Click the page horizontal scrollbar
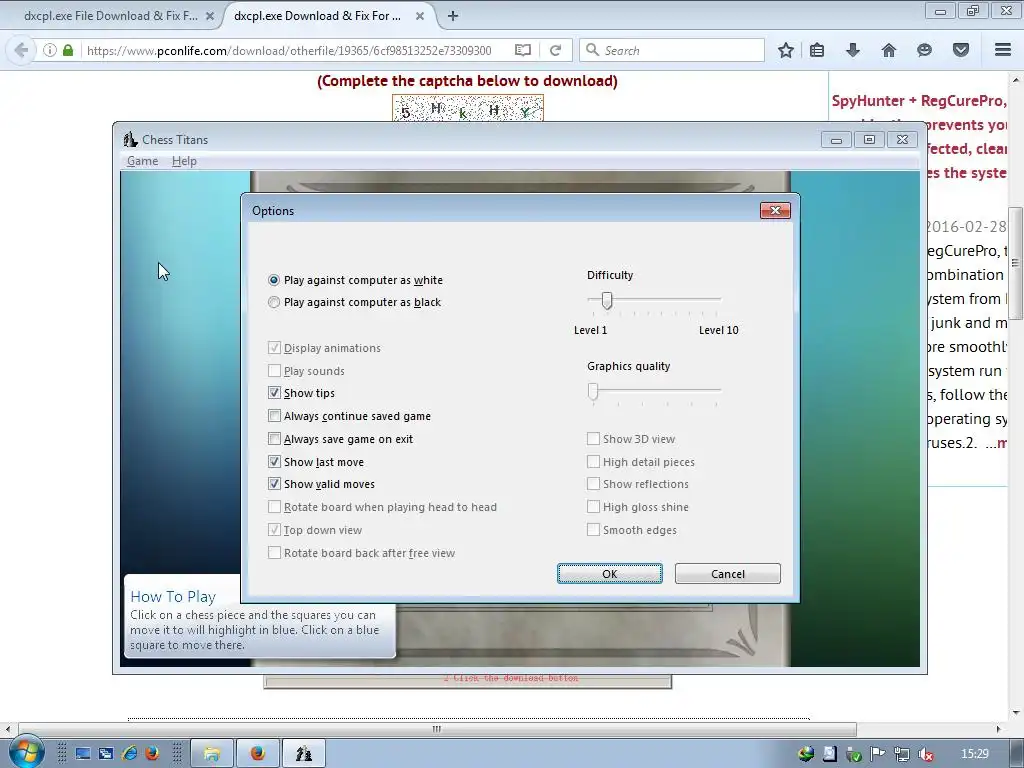The height and width of the screenshot is (768, 1024). [437, 729]
